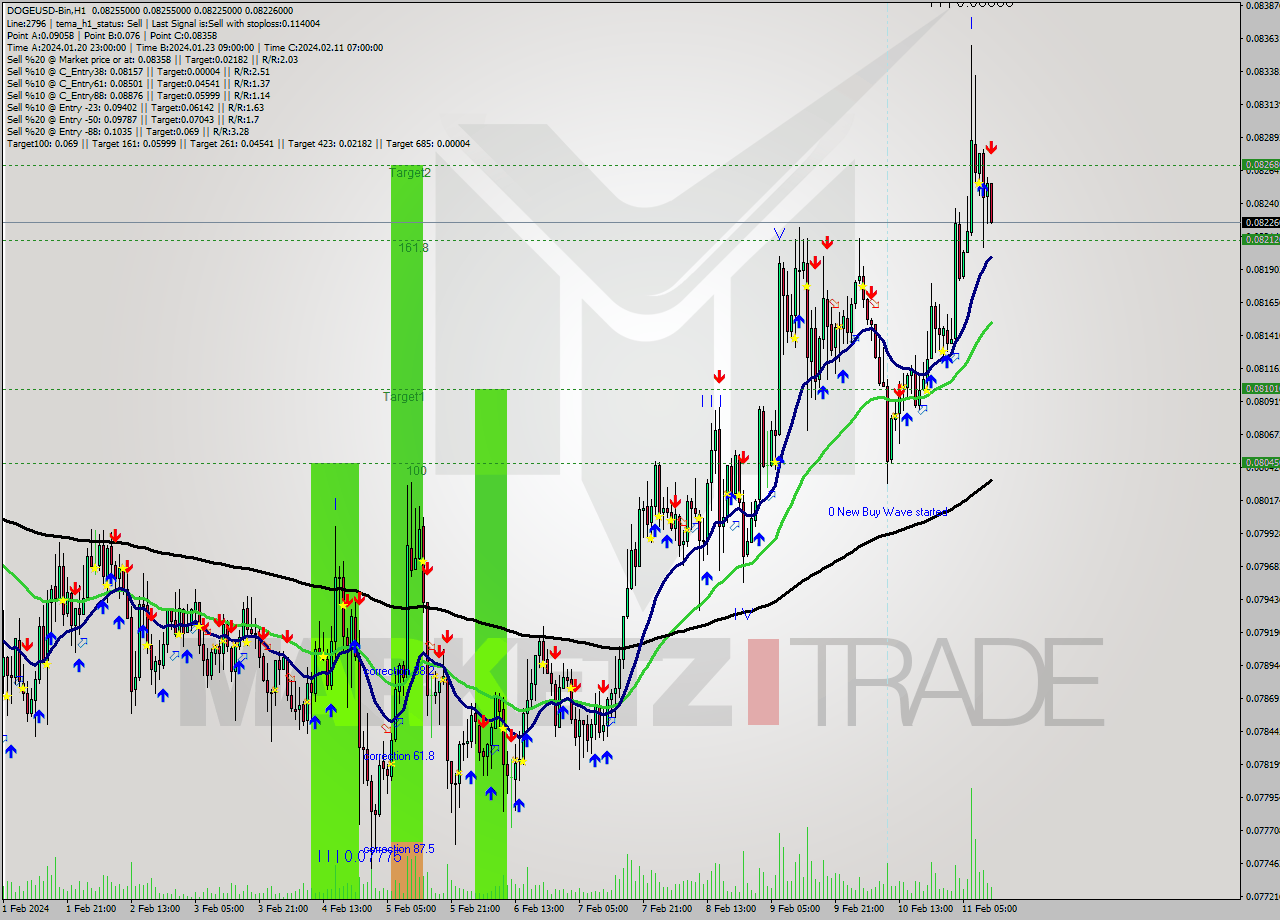
Task: Click the '8 Feb 13:00' time axis label
Action: (730, 909)
